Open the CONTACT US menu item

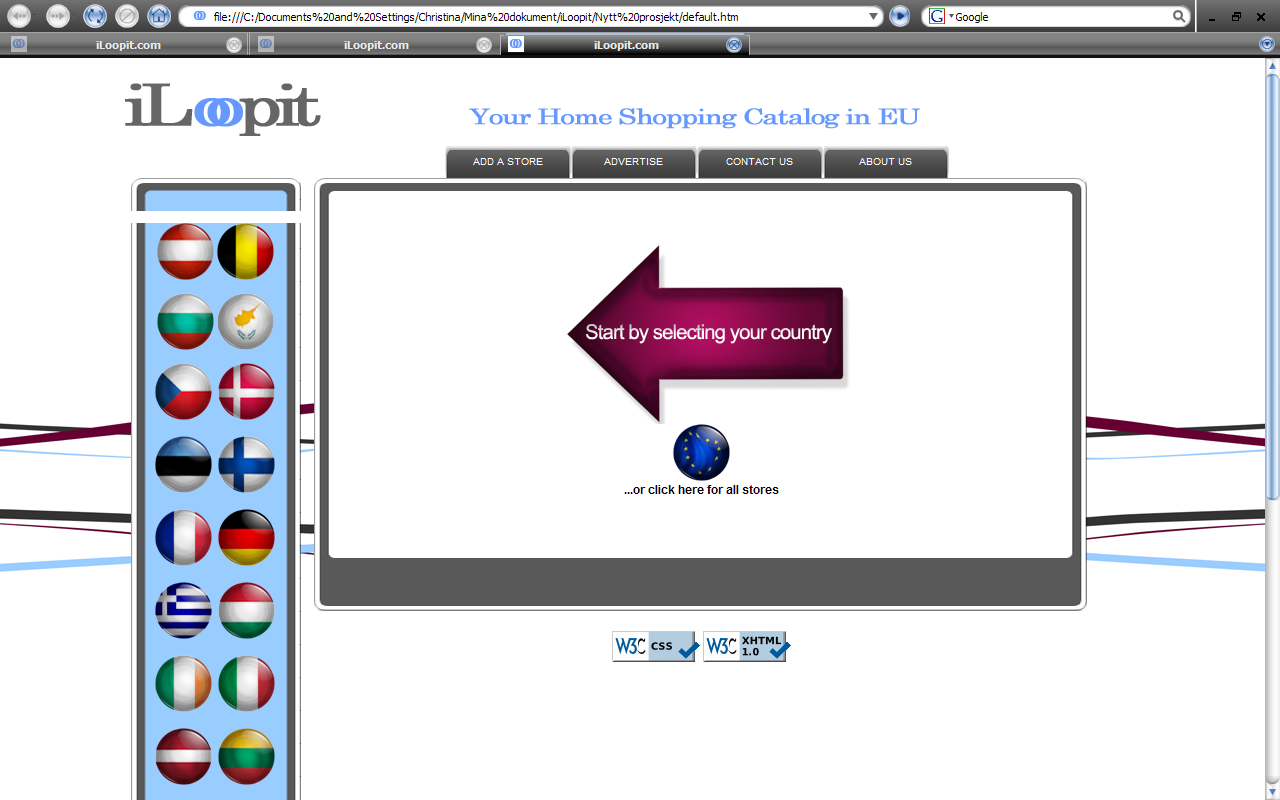[760, 162]
